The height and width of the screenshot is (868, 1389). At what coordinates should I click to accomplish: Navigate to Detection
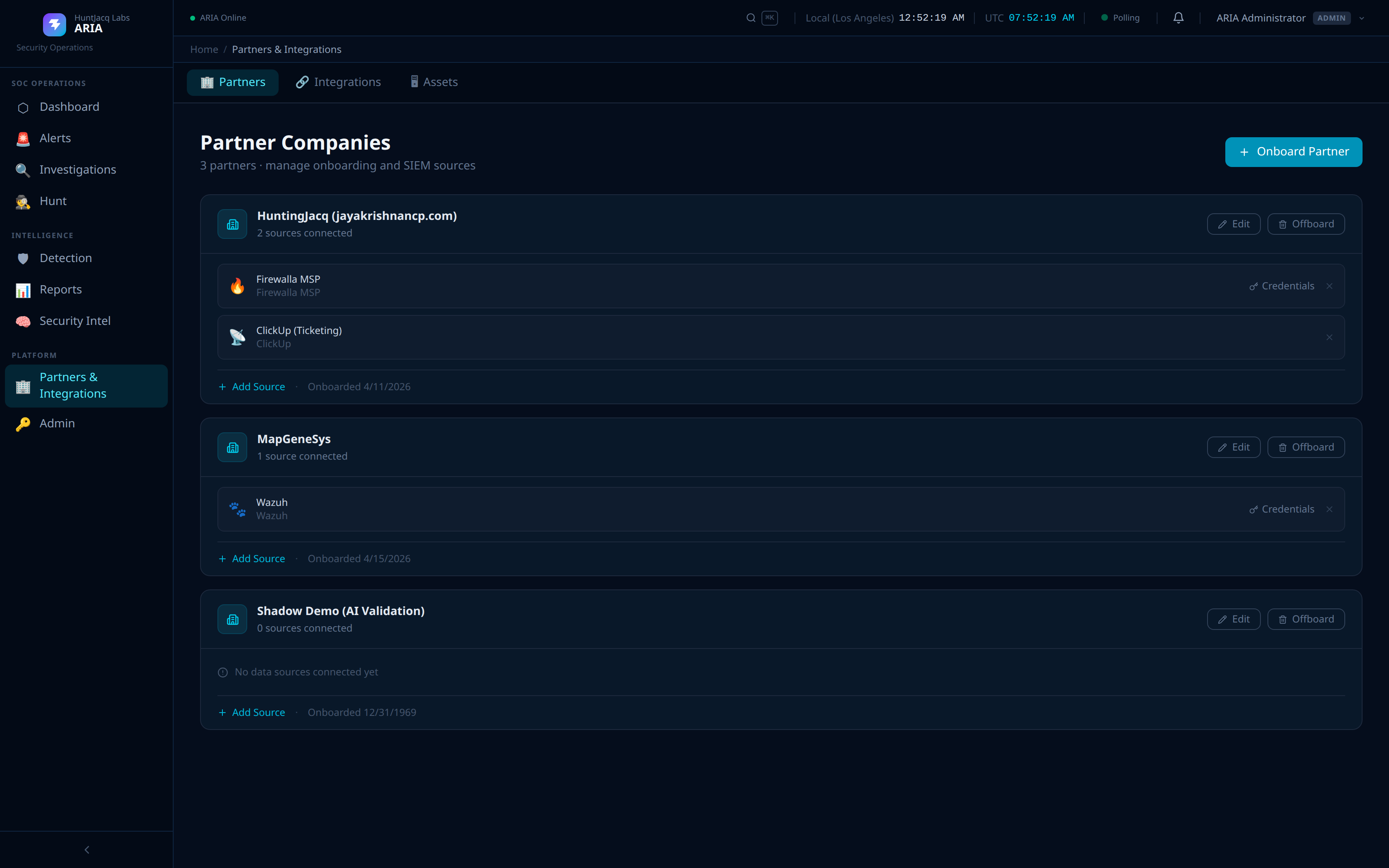(x=86, y=258)
